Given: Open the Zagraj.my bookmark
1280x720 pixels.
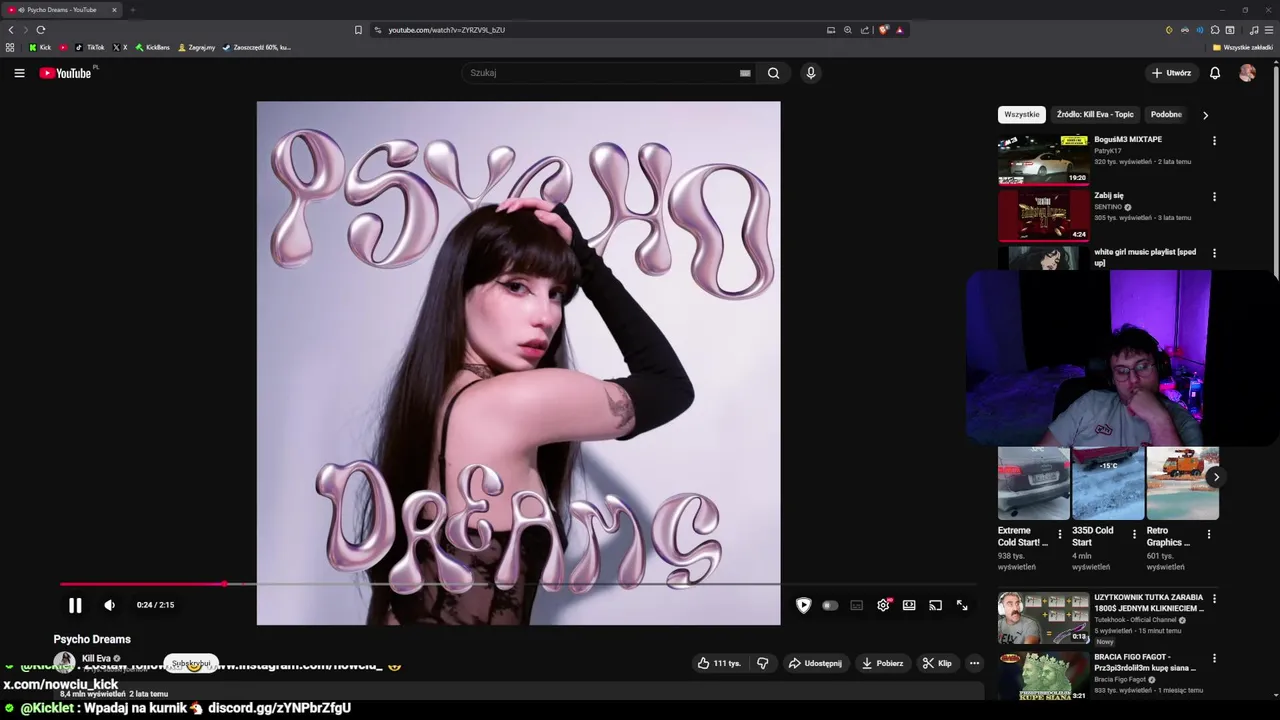Looking at the screenshot, I should click(x=196, y=47).
